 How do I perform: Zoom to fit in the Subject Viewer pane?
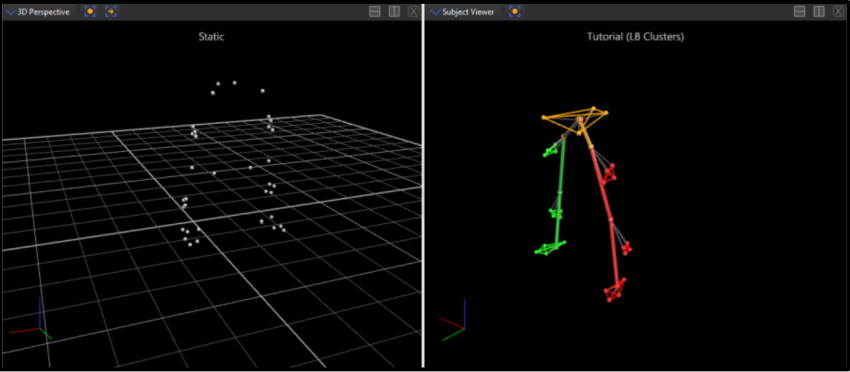[514, 11]
